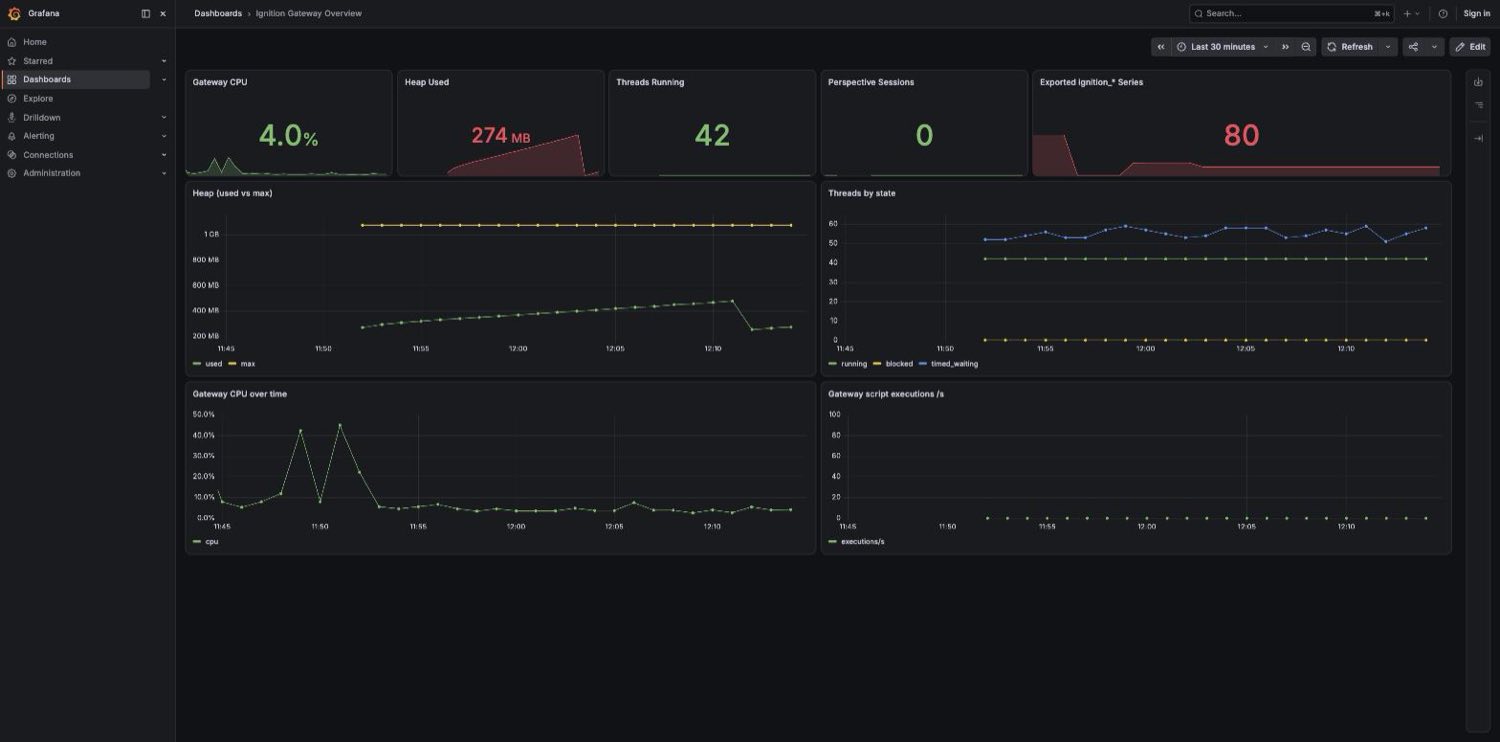Open Explore in the sidebar menu

click(38, 99)
